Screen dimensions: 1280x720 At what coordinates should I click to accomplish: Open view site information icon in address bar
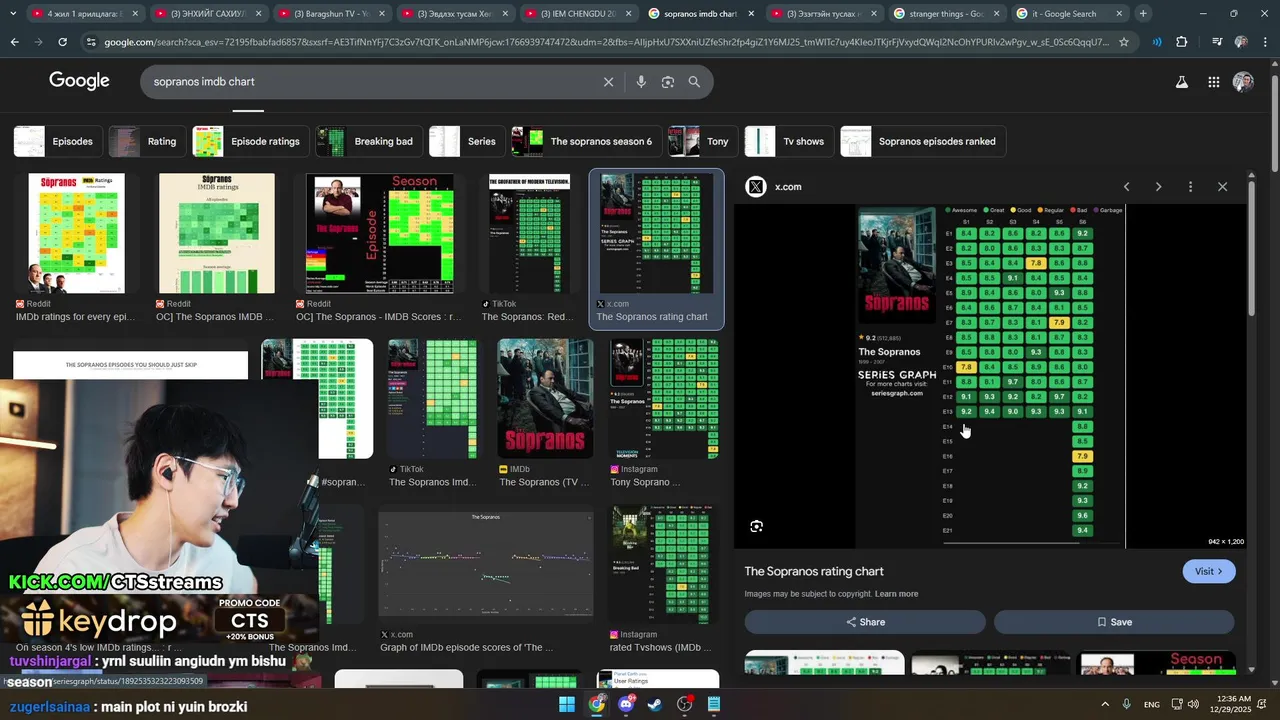click(x=91, y=42)
